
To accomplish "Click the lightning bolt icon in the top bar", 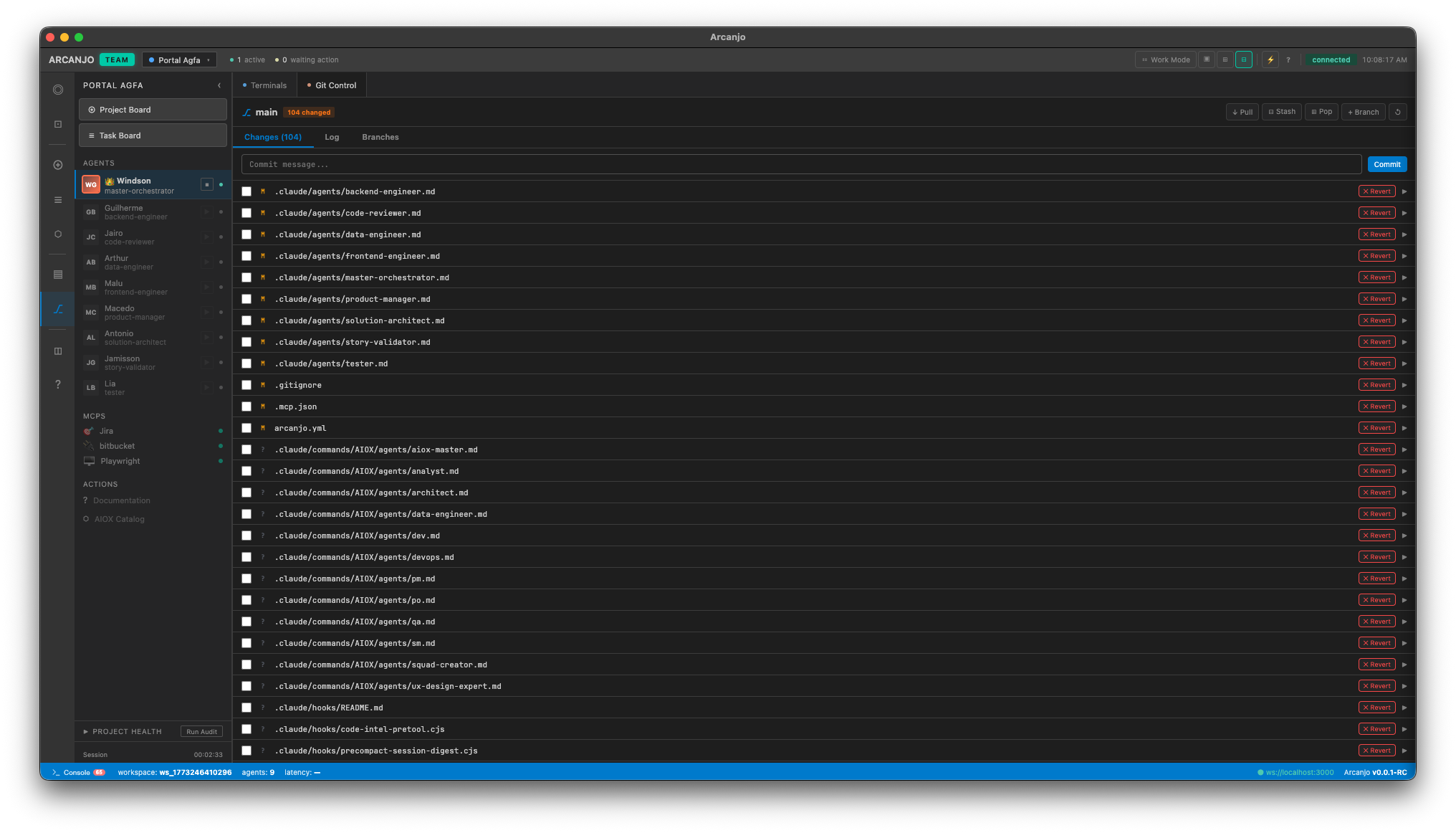I will 1270,59.
